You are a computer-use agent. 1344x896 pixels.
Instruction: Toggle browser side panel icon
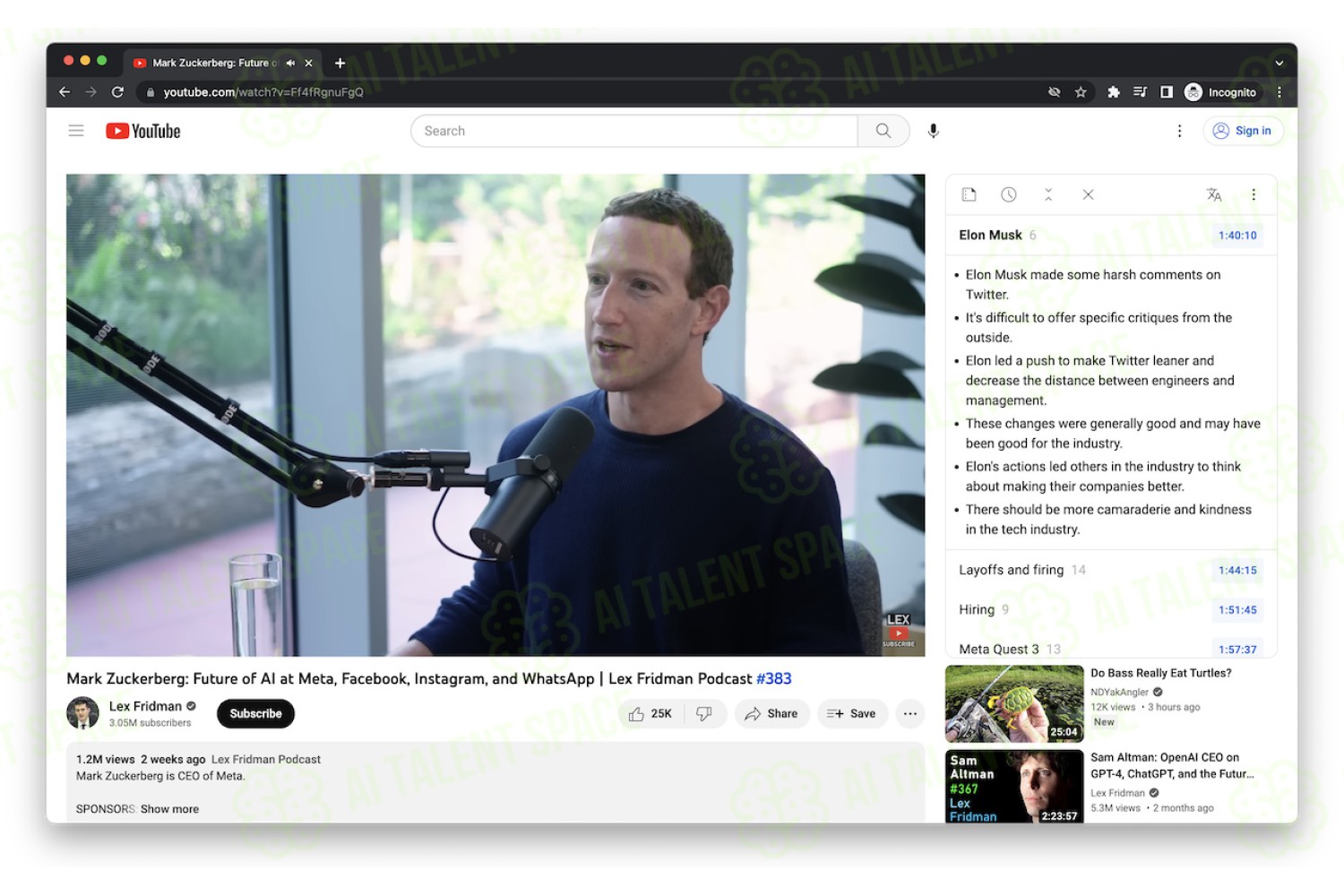click(1166, 91)
